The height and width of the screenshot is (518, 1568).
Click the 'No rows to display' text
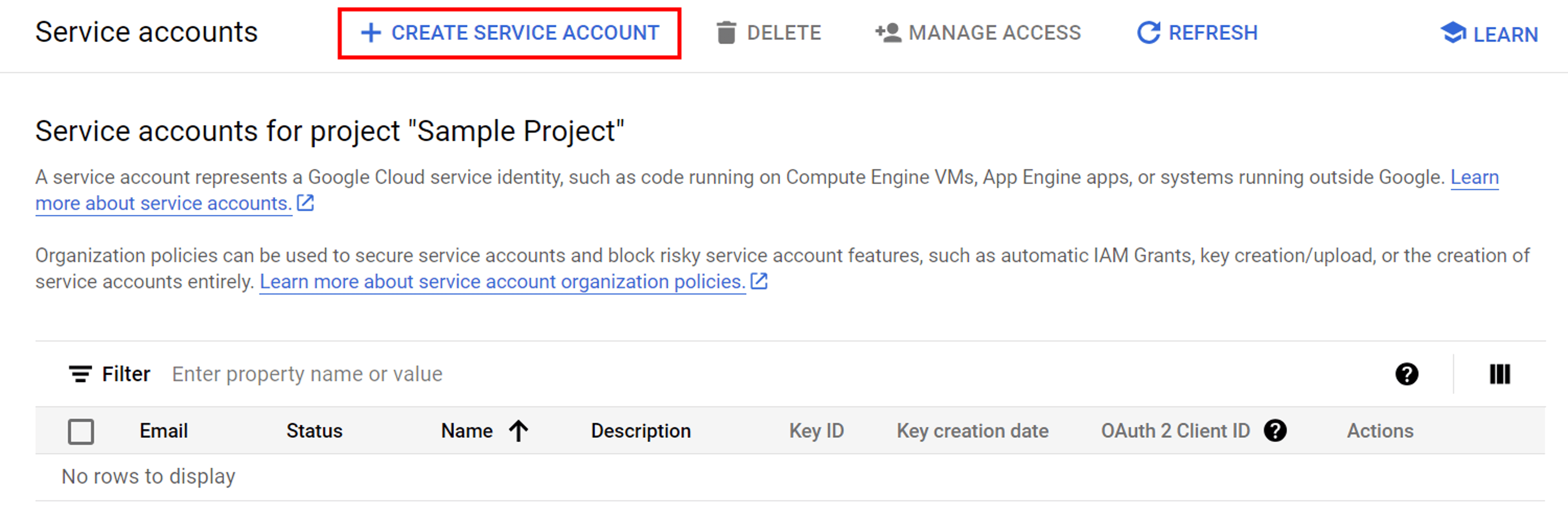point(148,477)
